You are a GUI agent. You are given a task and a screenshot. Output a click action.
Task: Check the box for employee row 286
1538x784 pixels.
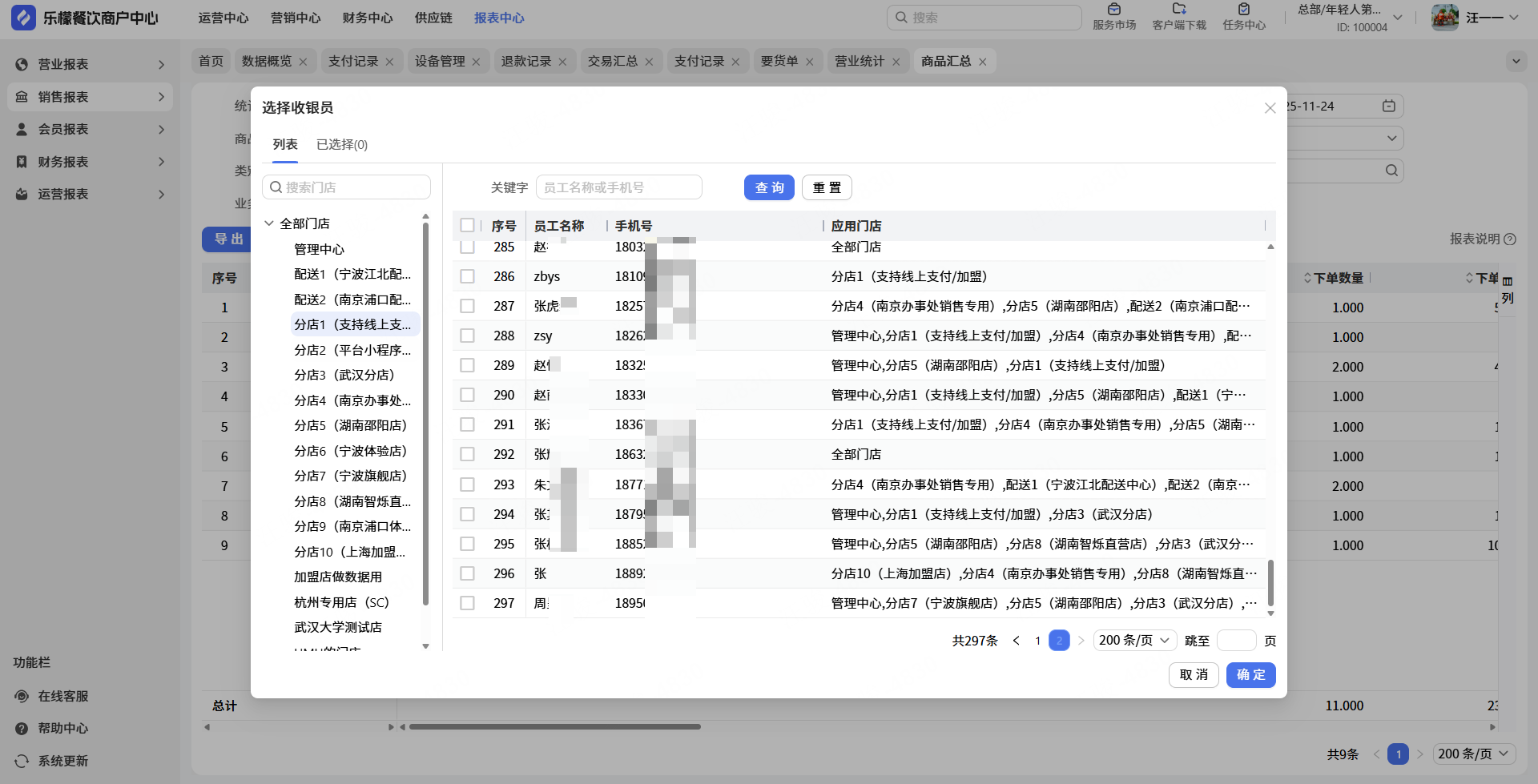468,276
